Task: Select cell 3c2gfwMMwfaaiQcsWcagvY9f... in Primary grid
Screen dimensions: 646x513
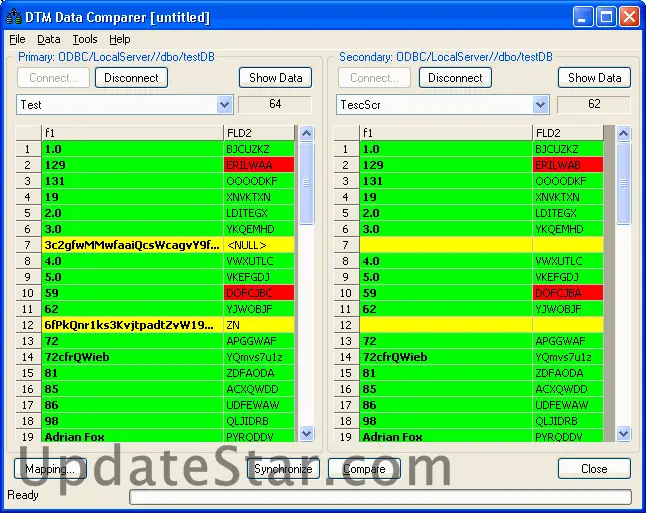Action: pos(132,245)
